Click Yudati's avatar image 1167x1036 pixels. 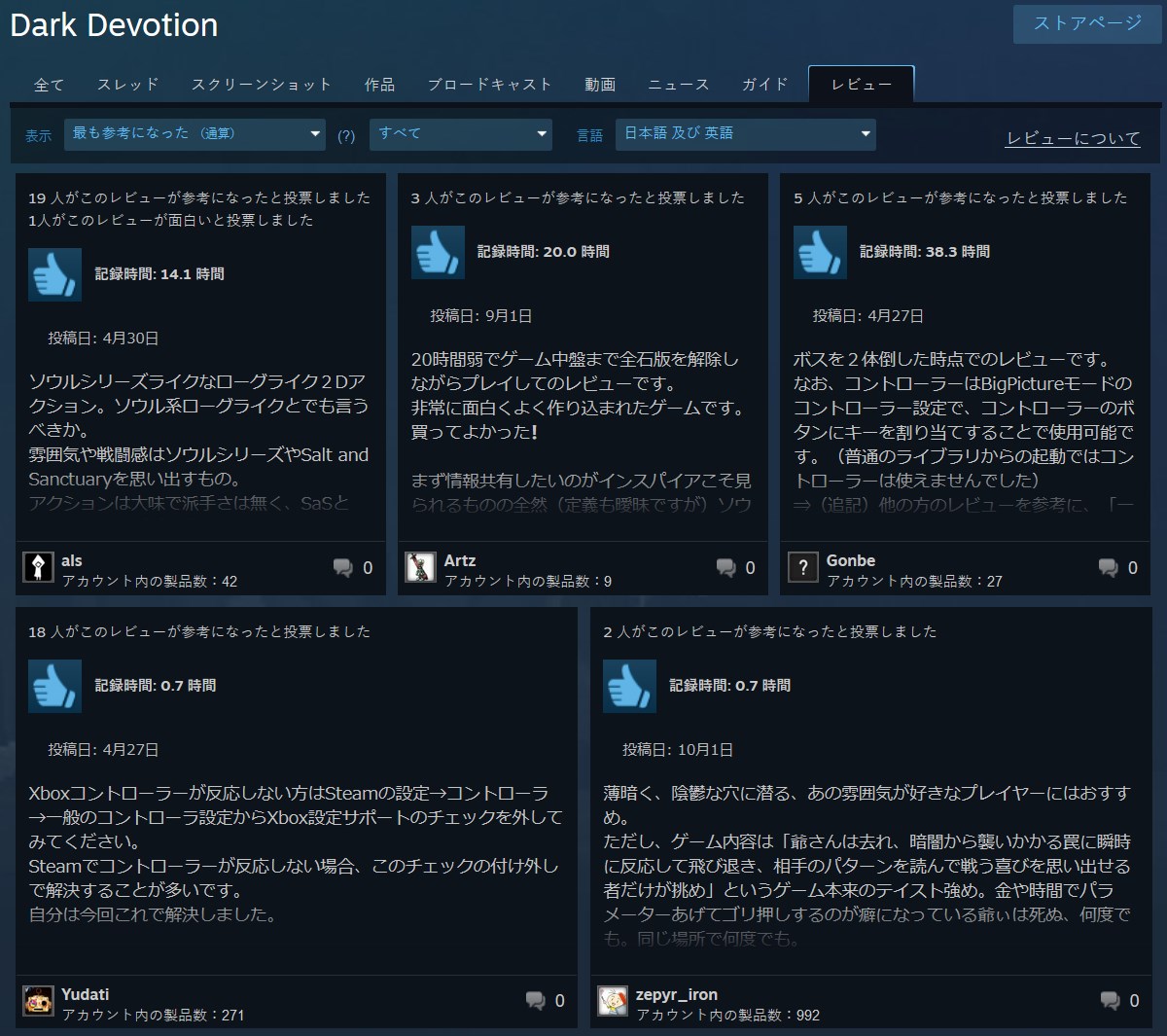coord(38,1001)
